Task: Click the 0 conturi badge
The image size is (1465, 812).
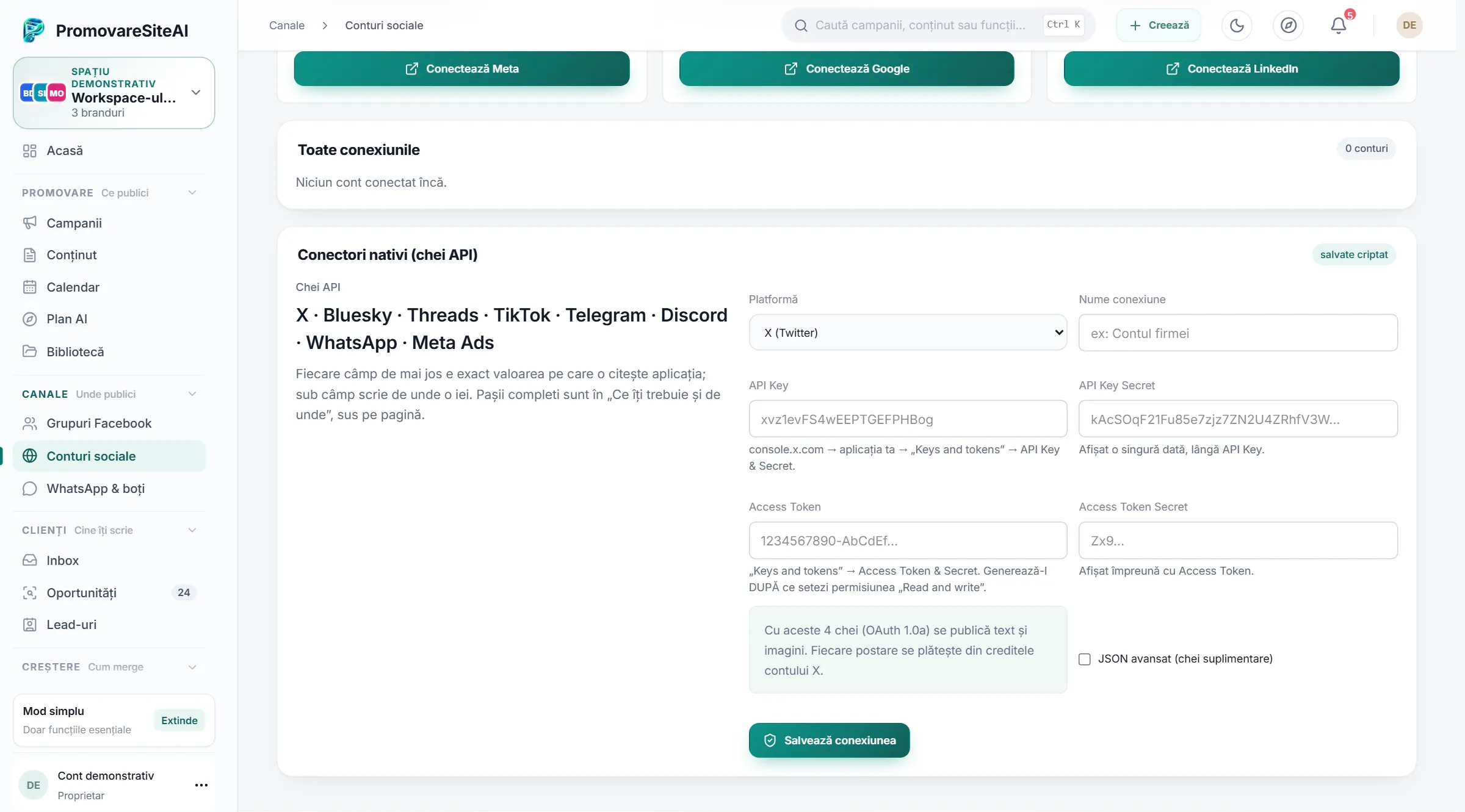Action: (1366, 148)
